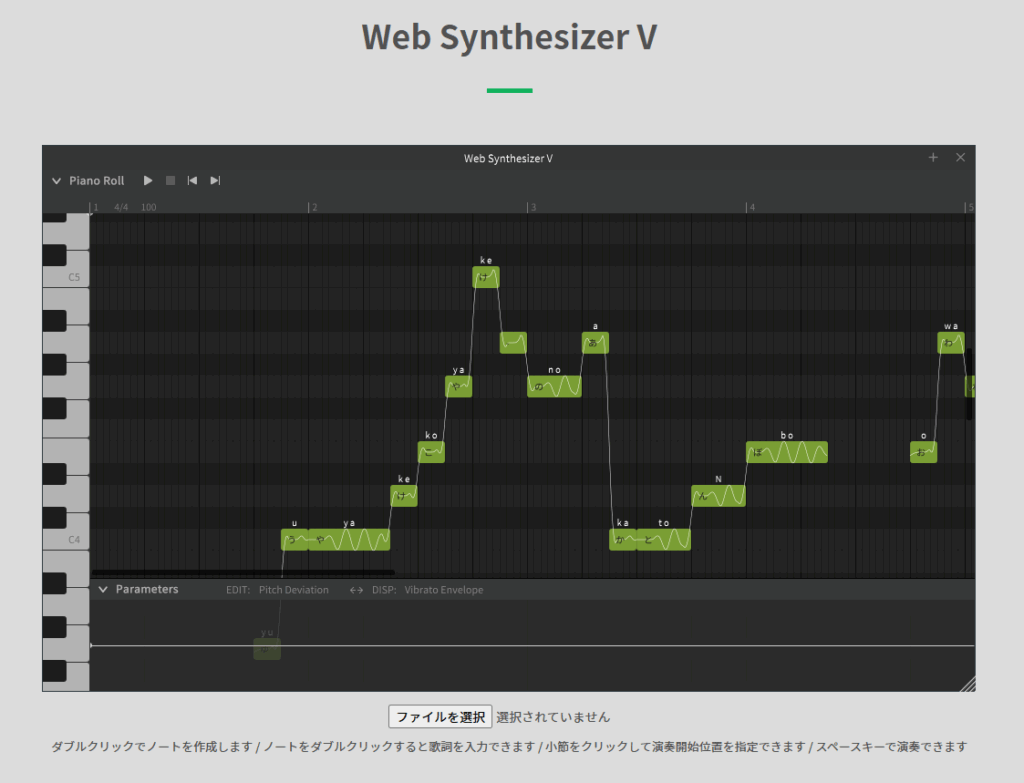Click the Web Synthesizer V page heading
This screenshot has height=783, width=1024.
509,37
